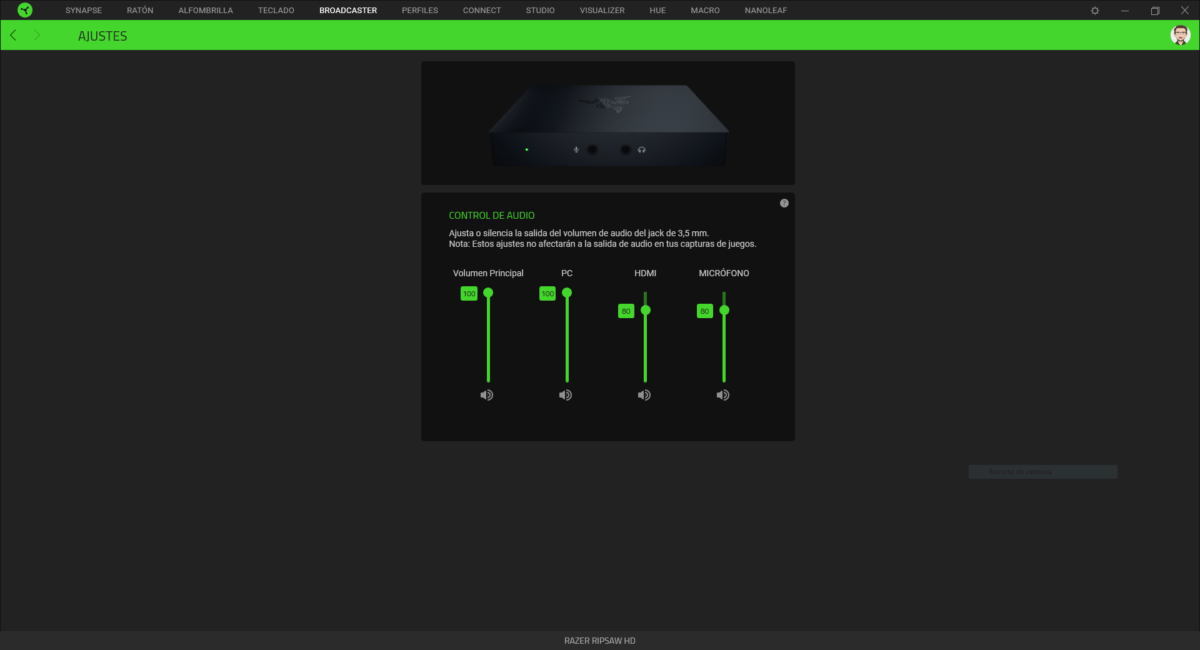The image size is (1200, 650).
Task: Open the Teclado tab
Action: (275, 10)
